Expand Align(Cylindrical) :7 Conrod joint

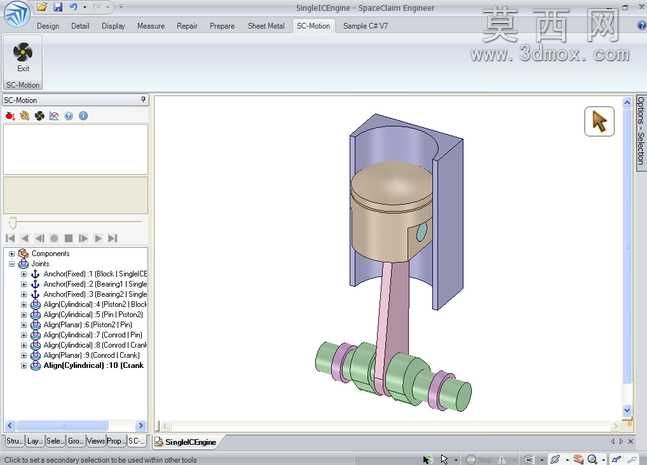pyautogui.click(x=24, y=335)
